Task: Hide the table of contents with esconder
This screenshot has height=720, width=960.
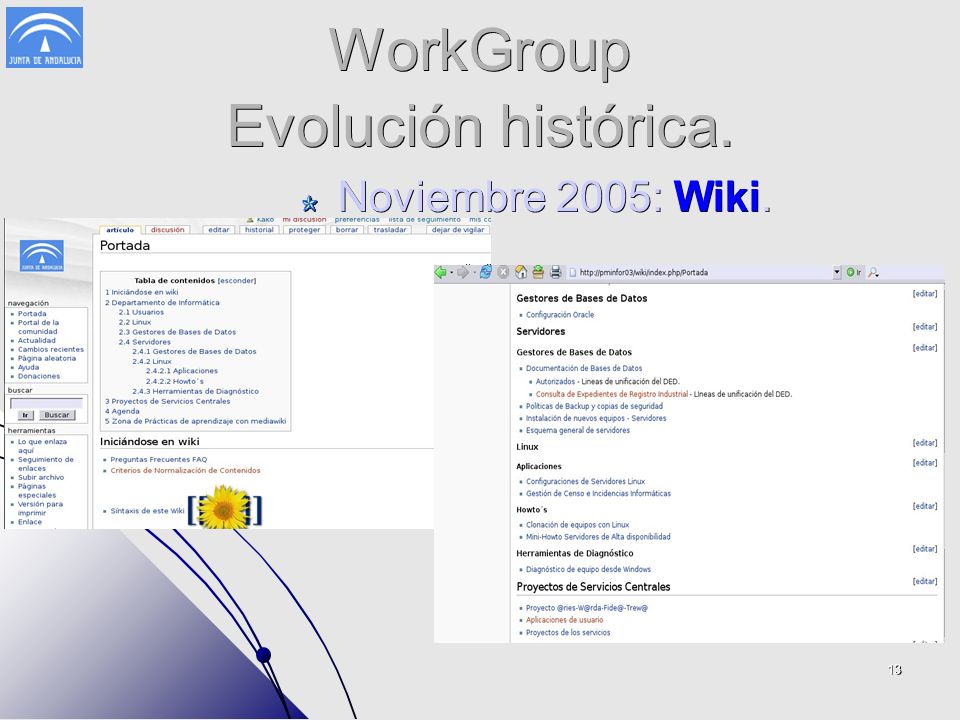Action: 237,280
